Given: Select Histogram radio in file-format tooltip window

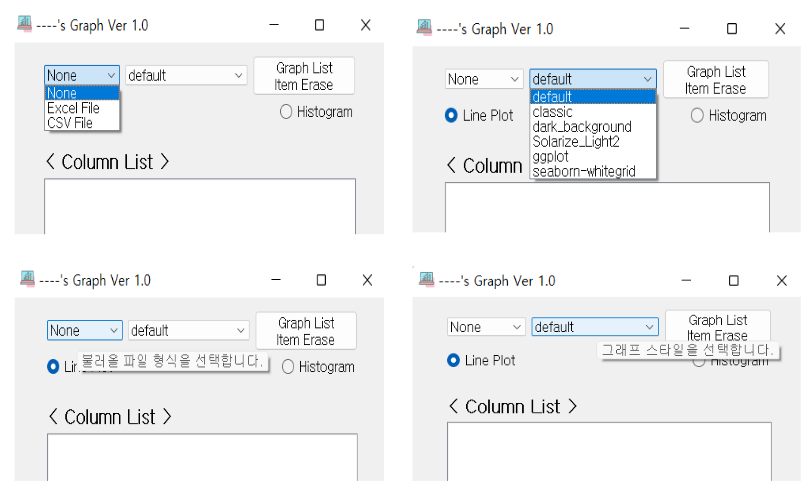Looking at the screenshot, I should [x=319, y=367].
